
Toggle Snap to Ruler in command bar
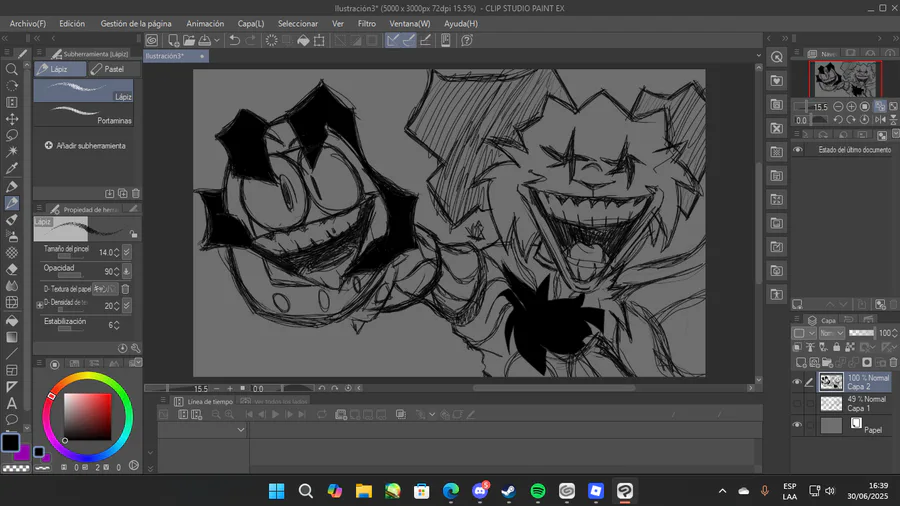[x=393, y=40]
